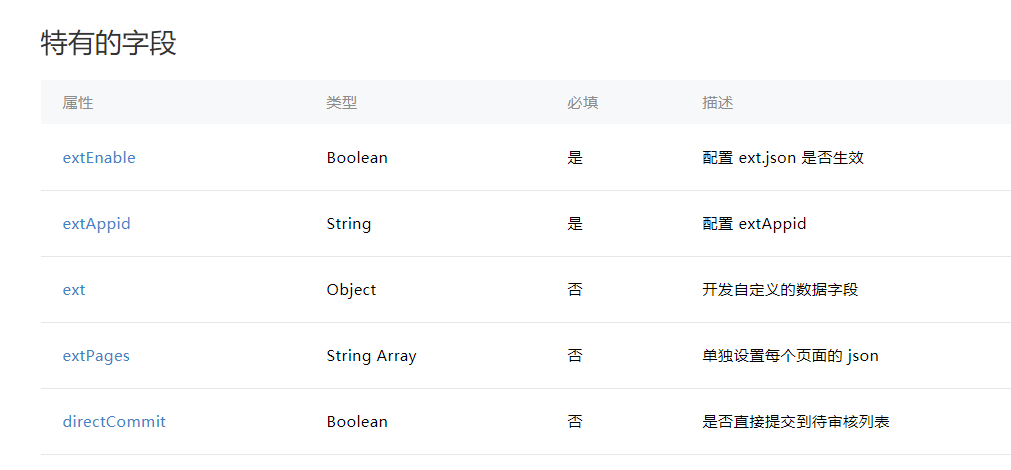The image size is (1011, 470).
Task: Click the 必填 column header
Action: (x=583, y=103)
